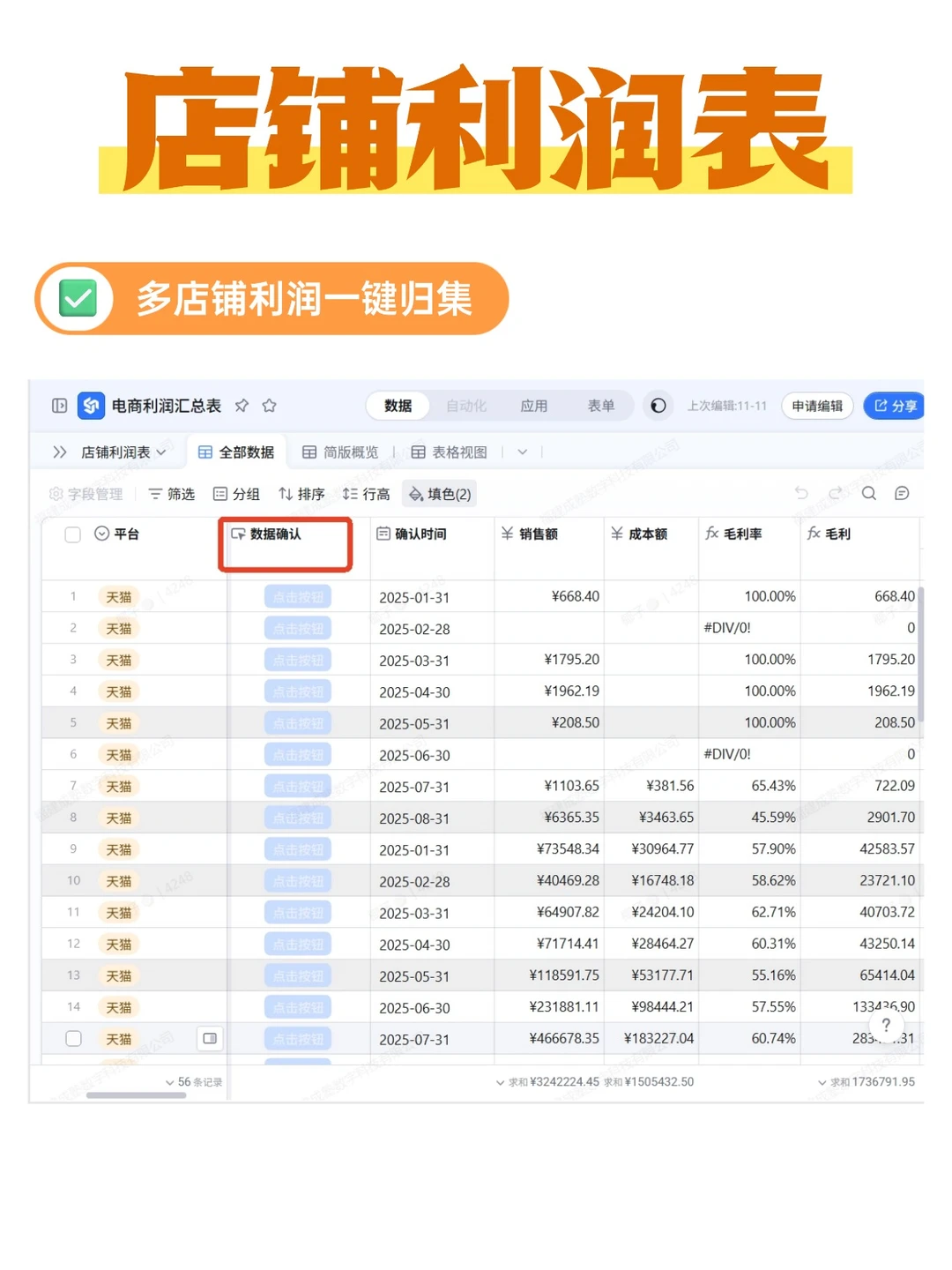Switch to the 表单 tab
The width and height of the screenshot is (952, 1270).
[601, 406]
